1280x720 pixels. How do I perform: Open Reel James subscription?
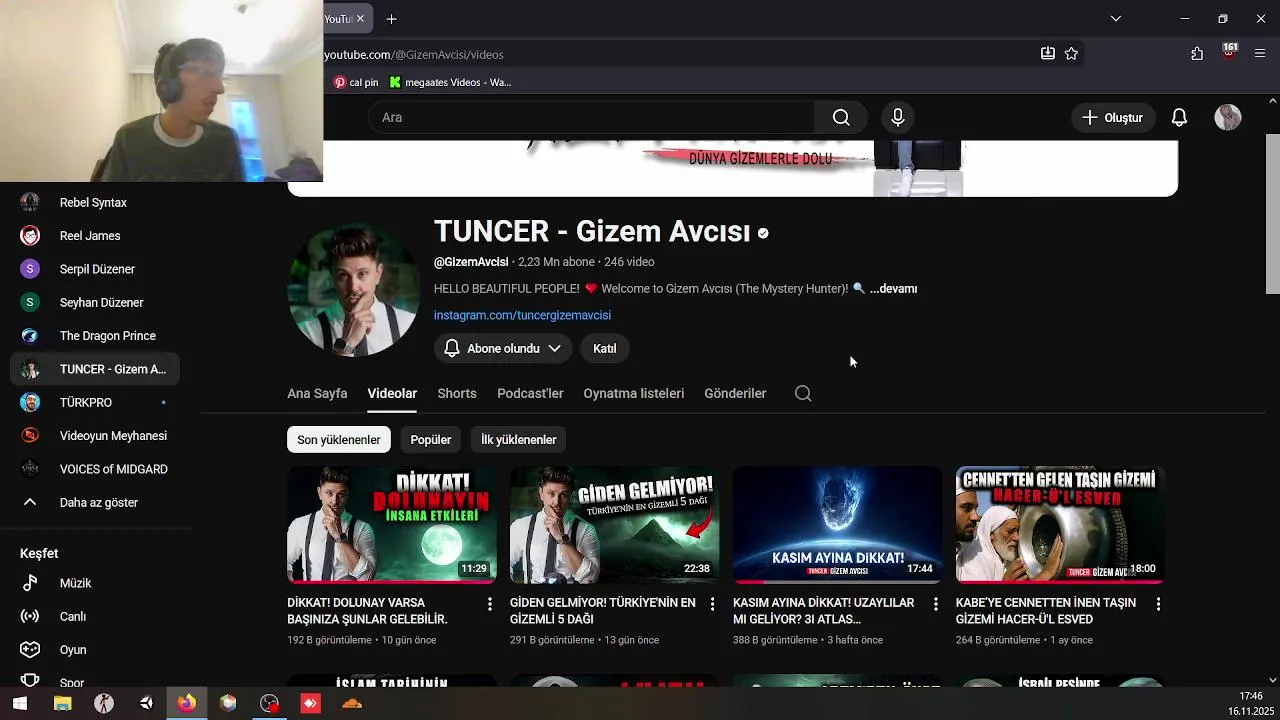pyautogui.click(x=95, y=236)
